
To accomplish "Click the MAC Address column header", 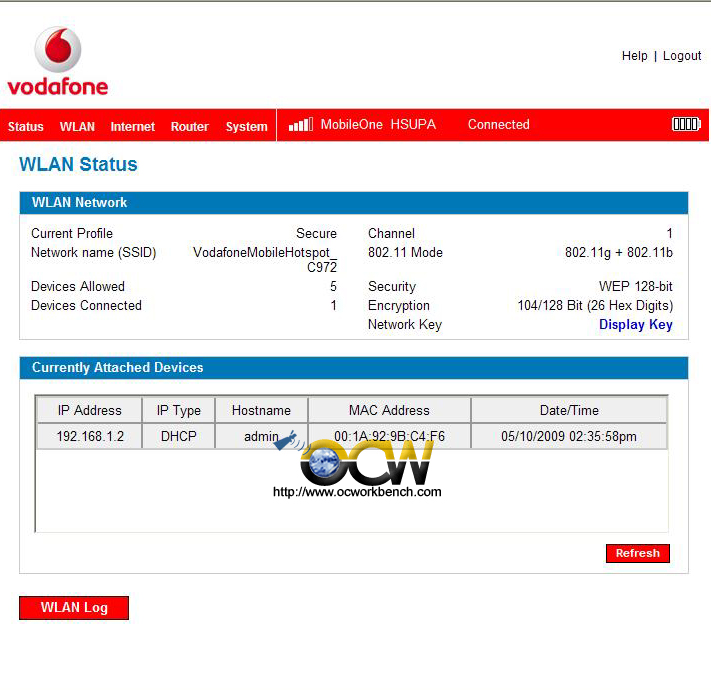I will point(389,410).
